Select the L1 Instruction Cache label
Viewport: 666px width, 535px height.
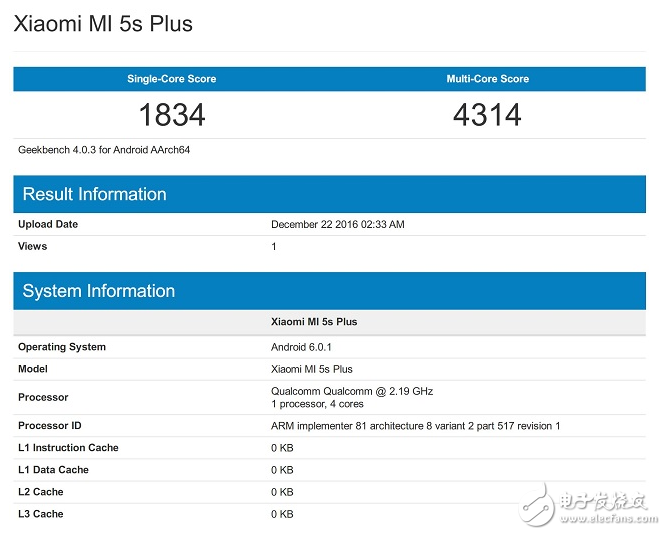coord(68,448)
